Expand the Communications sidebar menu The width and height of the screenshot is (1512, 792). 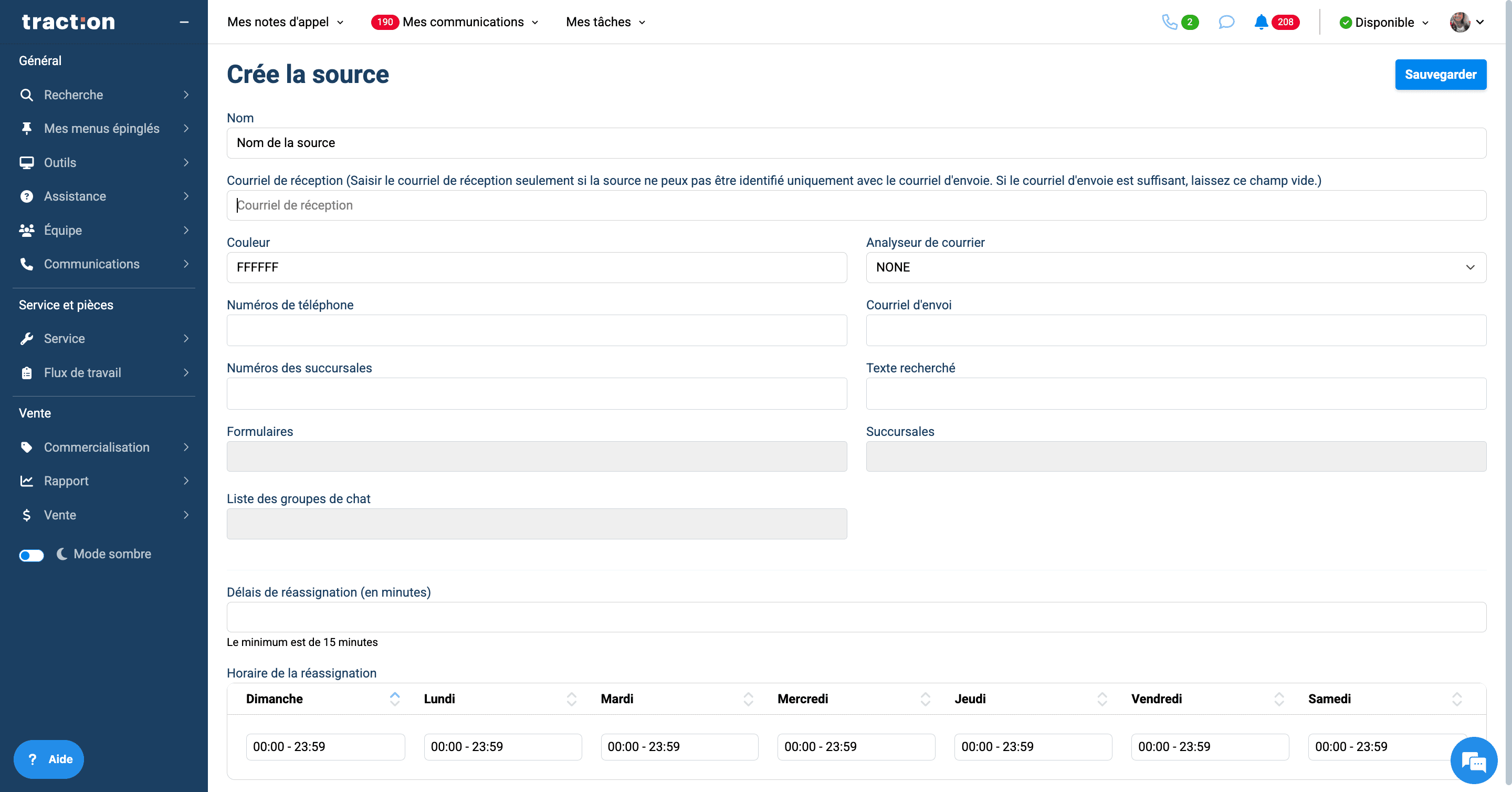104,264
